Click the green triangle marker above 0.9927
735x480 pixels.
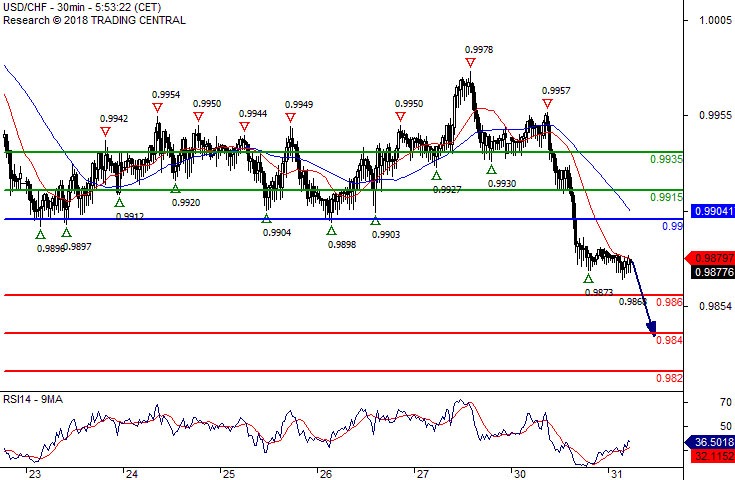point(436,176)
